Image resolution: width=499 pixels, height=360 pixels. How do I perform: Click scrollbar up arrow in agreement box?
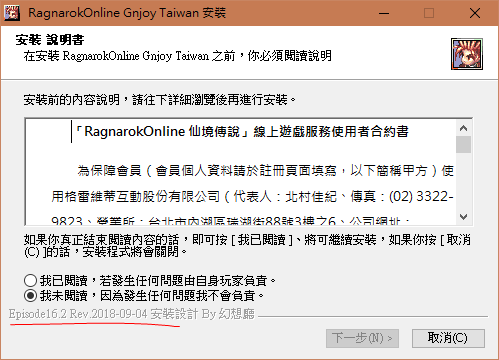pyautogui.click(x=463, y=128)
